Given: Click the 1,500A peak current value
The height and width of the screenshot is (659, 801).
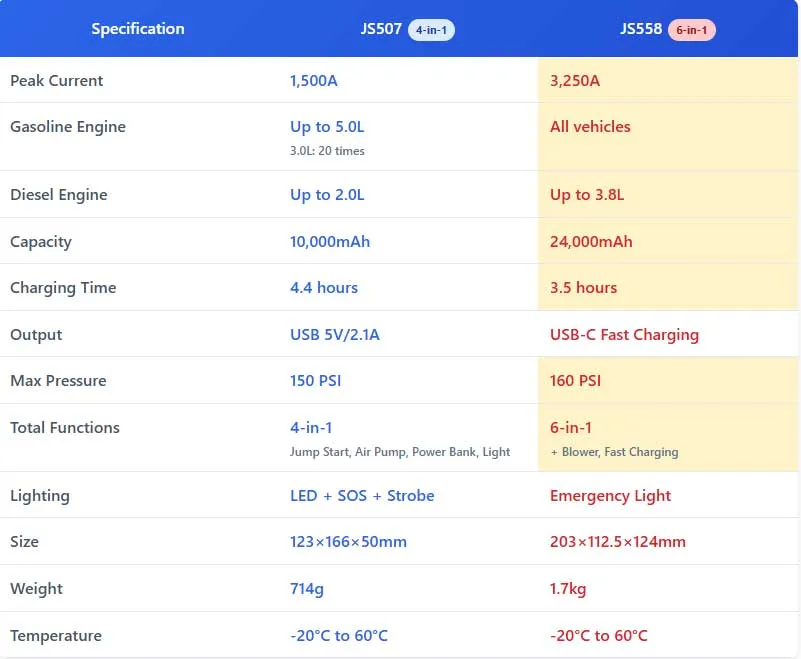Looking at the screenshot, I should 314,80.
